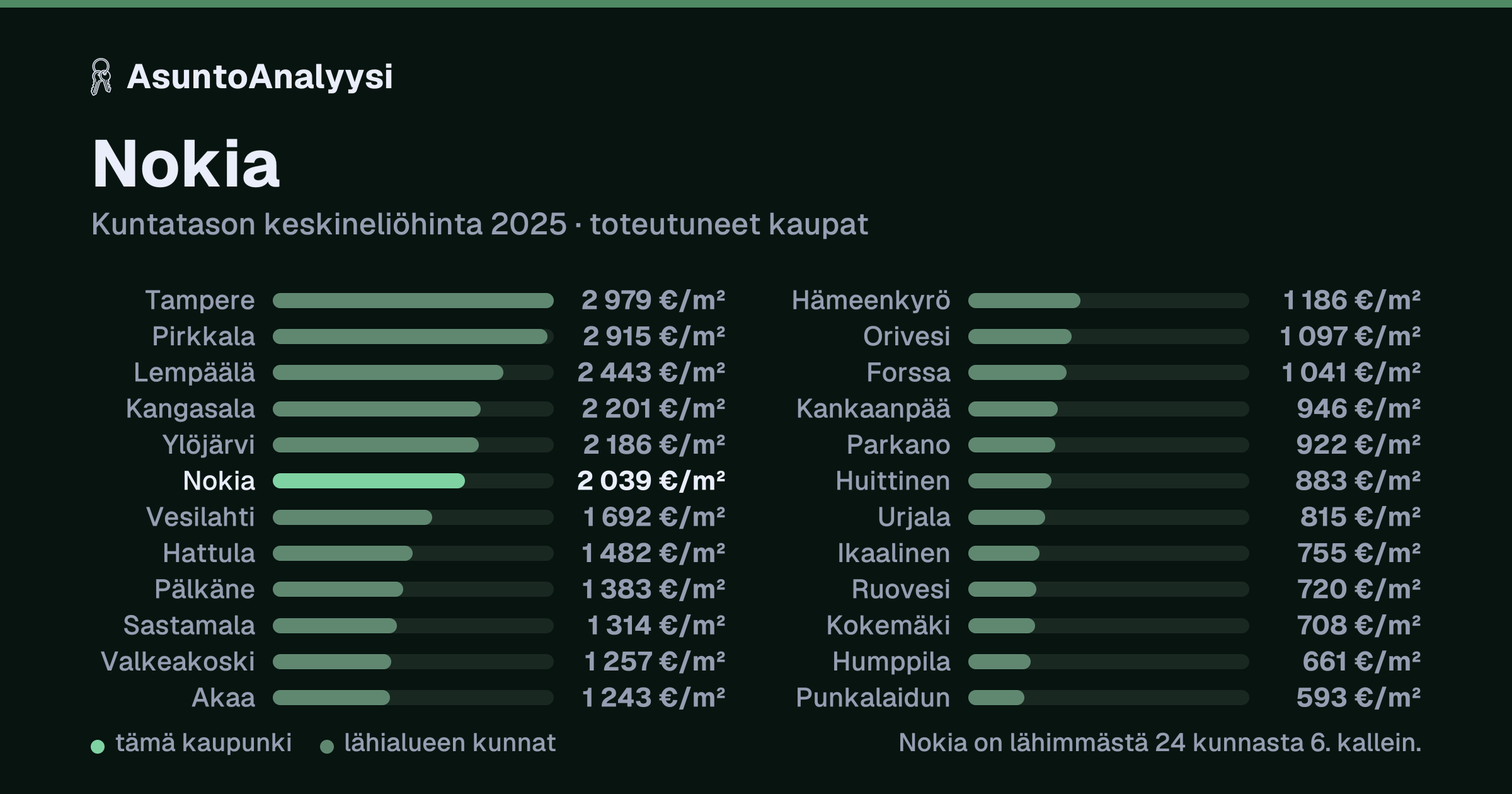The image size is (1512, 794).
Task: Click the Ruovesi label
Action: [x=901, y=589]
